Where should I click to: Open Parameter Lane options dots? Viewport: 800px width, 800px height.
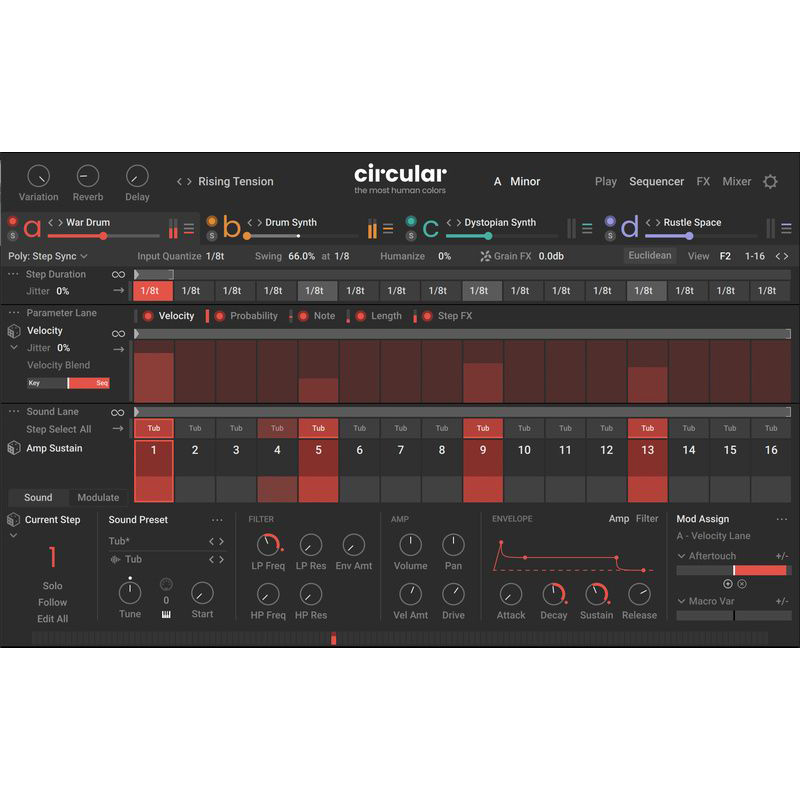13,312
